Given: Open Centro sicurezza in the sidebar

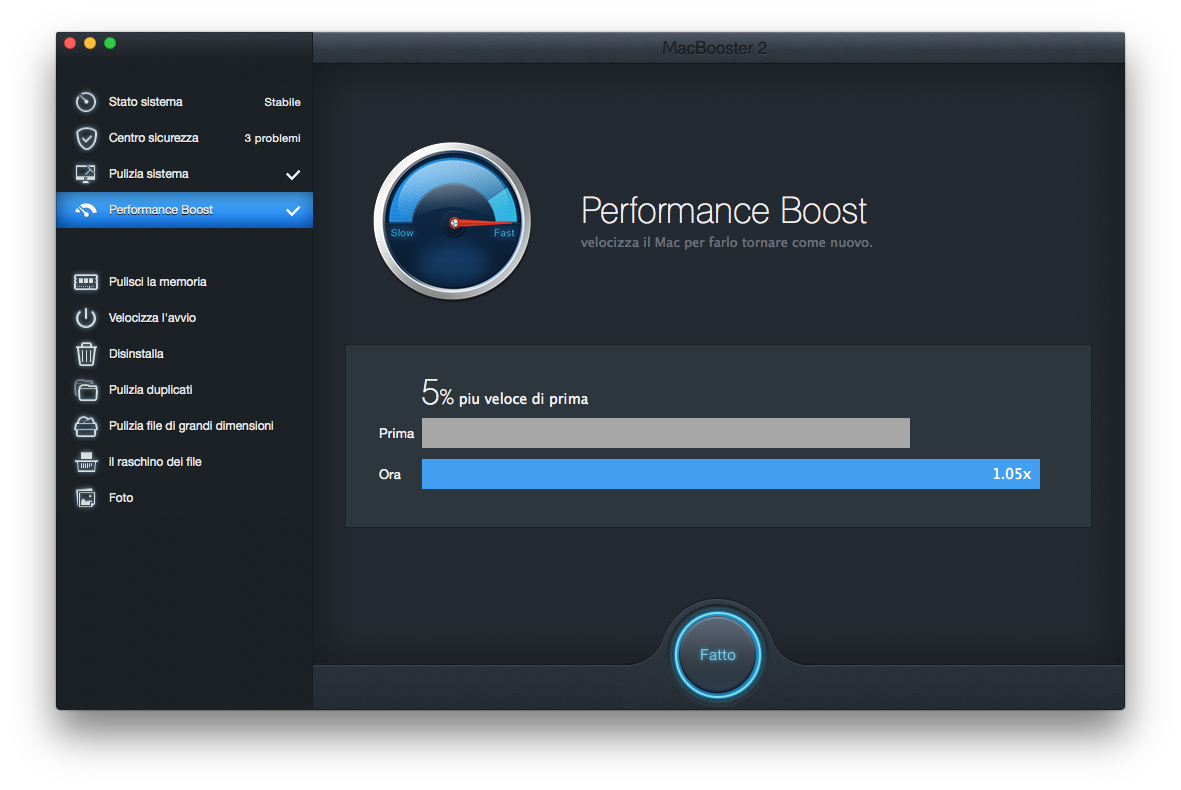Looking at the screenshot, I should (185, 138).
